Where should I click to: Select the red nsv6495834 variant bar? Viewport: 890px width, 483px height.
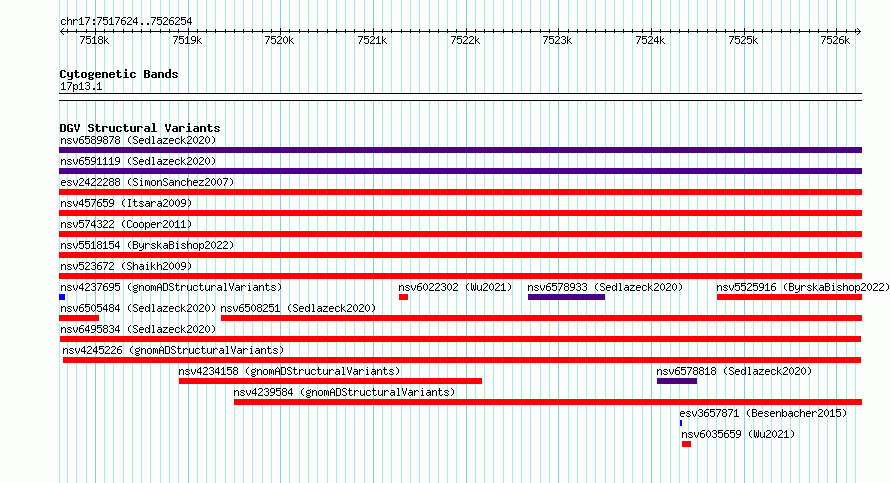click(460, 339)
